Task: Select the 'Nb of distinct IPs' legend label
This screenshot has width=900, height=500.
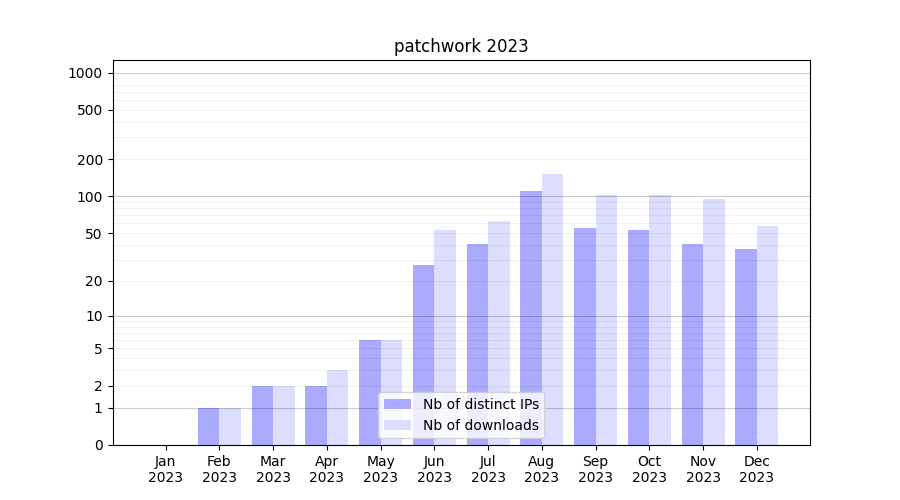Action: coord(480,404)
